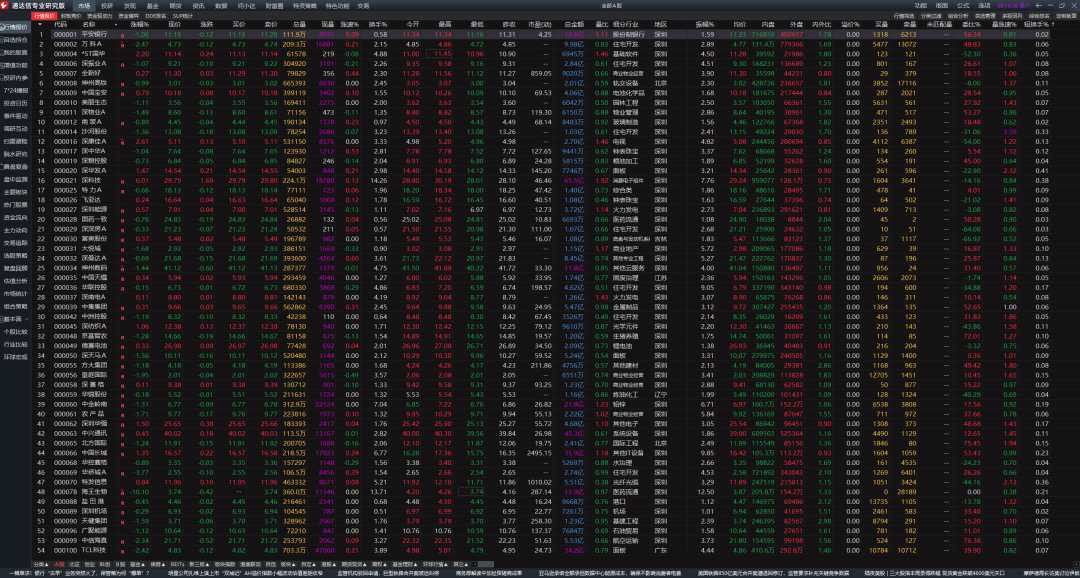Expand the 基金 dropdown in the bottom tab bar

[138, 564]
